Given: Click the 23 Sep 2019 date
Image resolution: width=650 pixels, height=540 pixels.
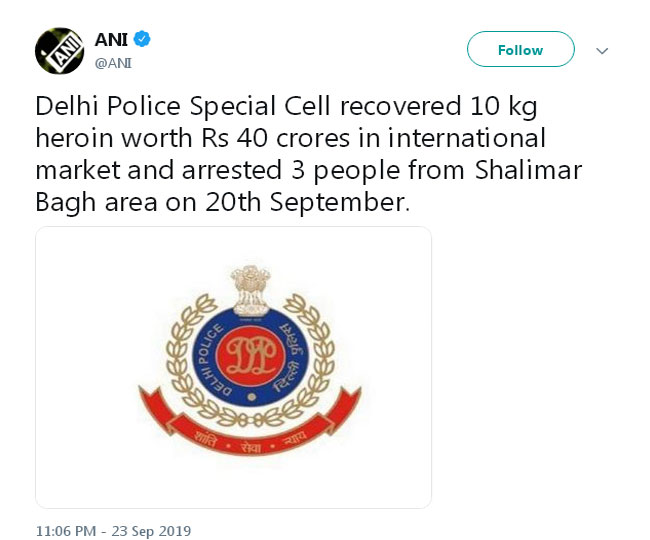Looking at the screenshot, I should 151,531.
